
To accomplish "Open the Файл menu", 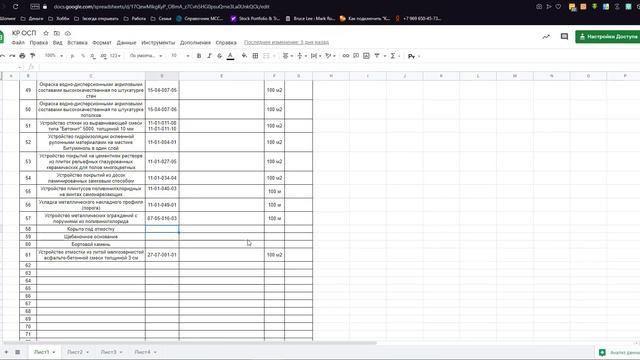I will coord(18,42).
